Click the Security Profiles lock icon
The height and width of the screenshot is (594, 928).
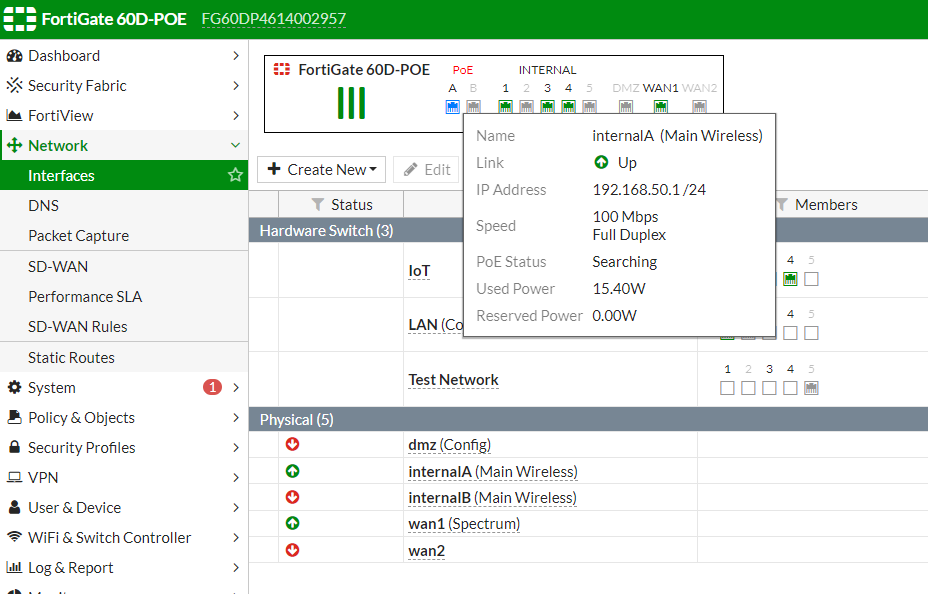click(x=14, y=447)
